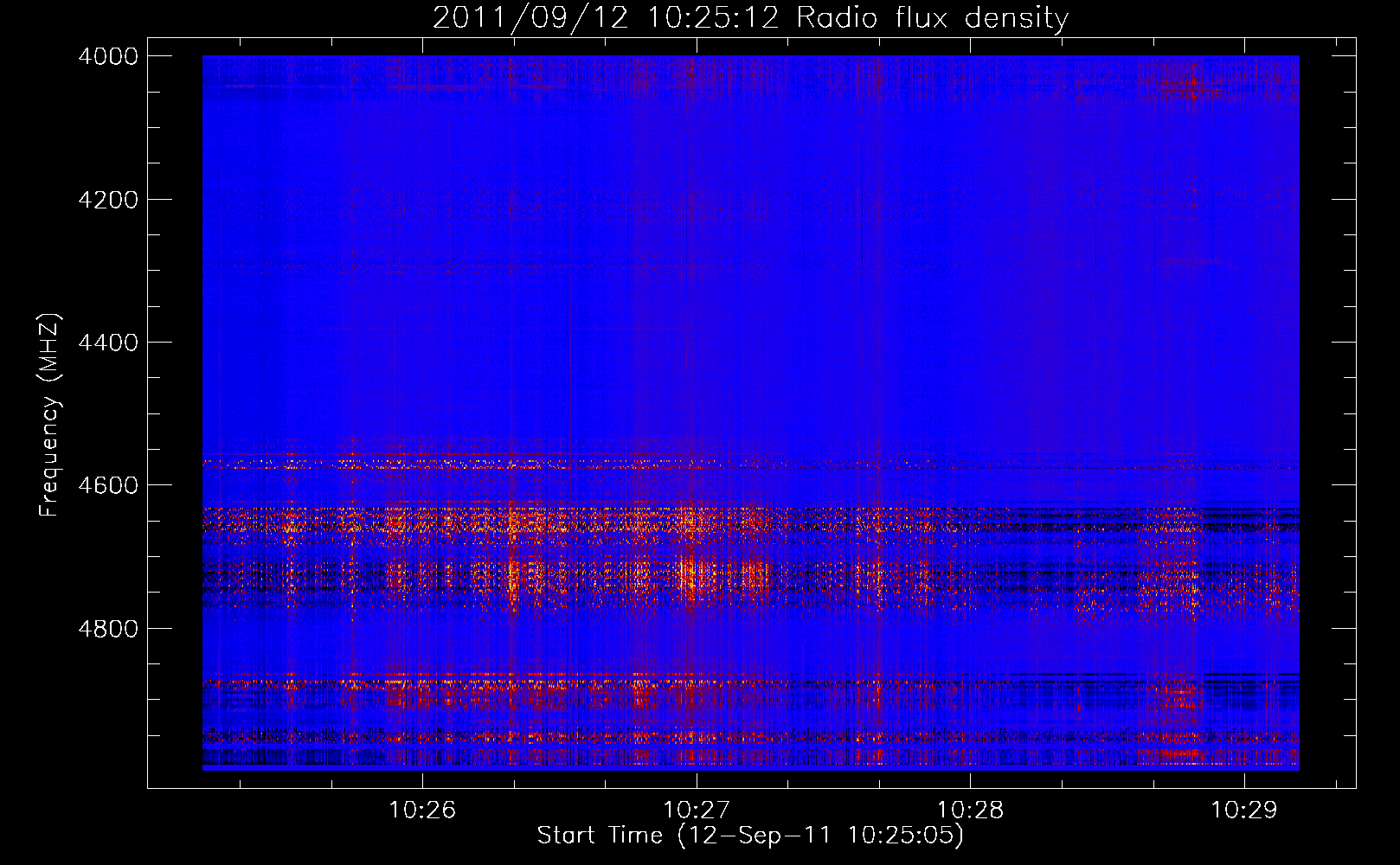Click the "Start Time (12-Sep-11 10:25:05)" label
Screen dimensions: 1400x865
click(750, 836)
